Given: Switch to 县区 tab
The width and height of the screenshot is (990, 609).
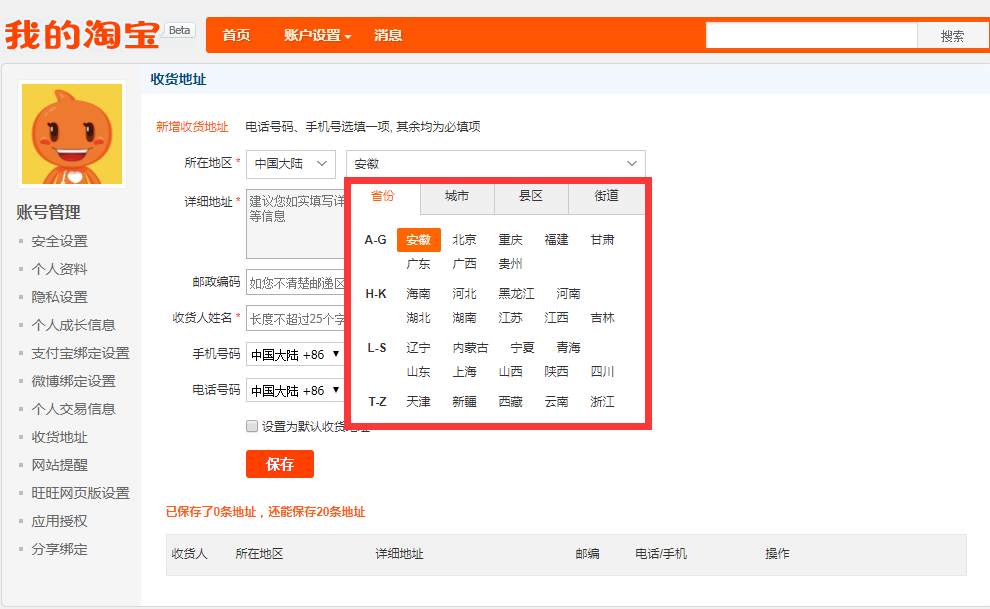Looking at the screenshot, I should pos(531,196).
